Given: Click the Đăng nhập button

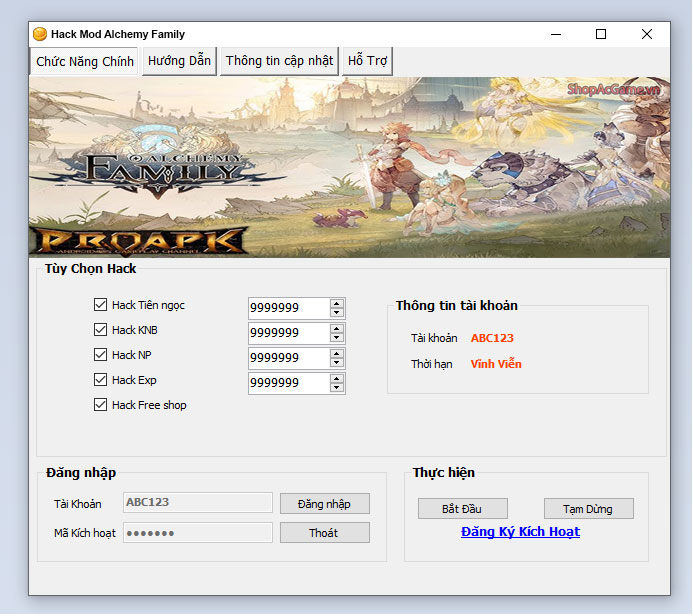Looking at the screenshot, I should click(x=324, y=504).
